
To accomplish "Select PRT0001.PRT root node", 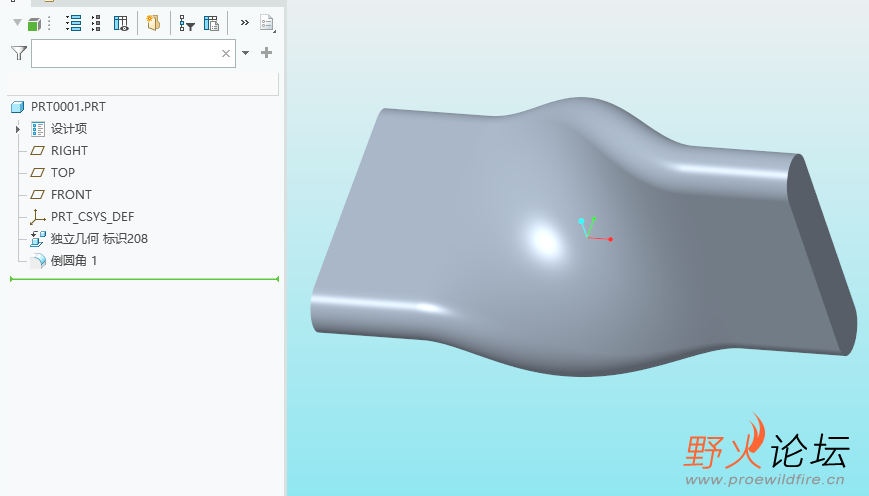I will (x=68, y=106).
